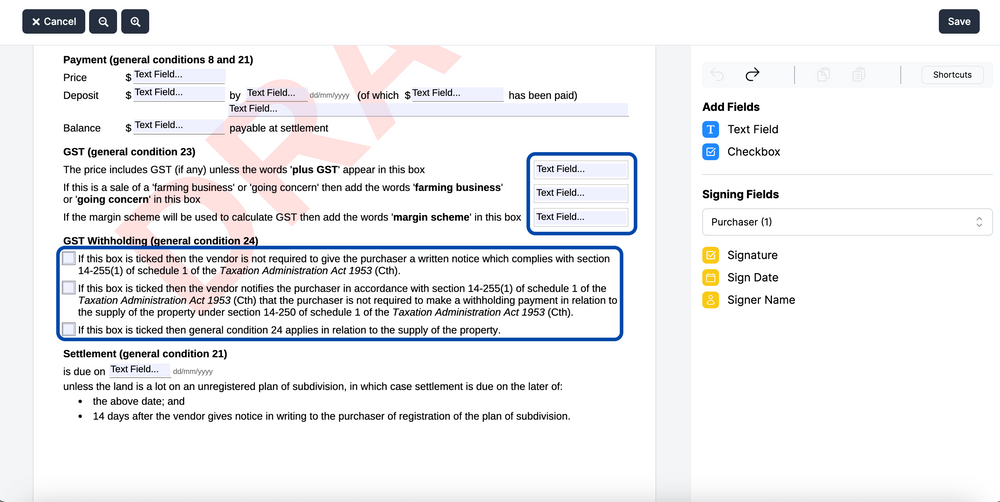Viewport: 1000px width, 502px height.
Task: Click the farming business box text field
Action: (x=581, y=193)
